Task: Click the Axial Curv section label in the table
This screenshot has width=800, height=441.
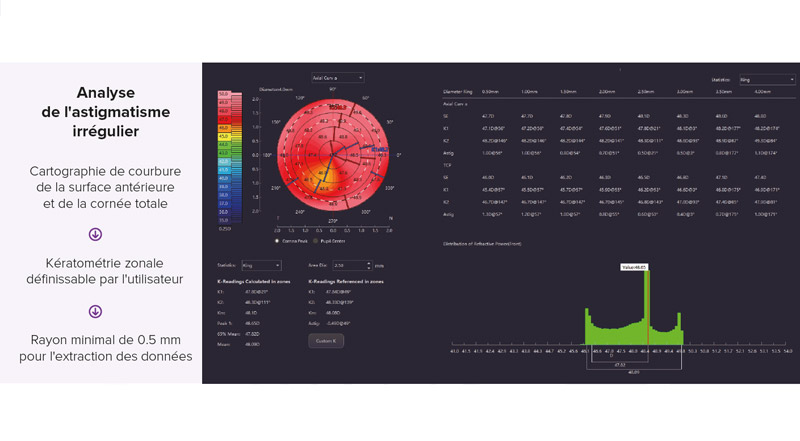Action: (x=455, y=104)
